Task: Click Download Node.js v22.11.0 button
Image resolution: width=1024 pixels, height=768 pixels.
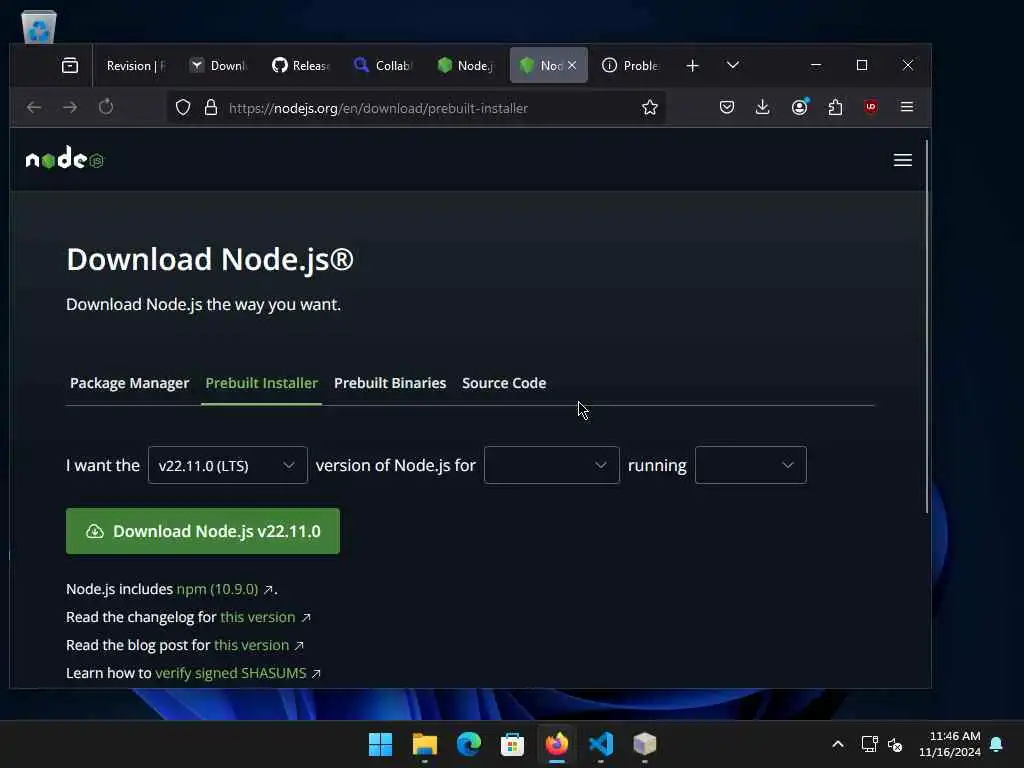Action: click(202, 531)
